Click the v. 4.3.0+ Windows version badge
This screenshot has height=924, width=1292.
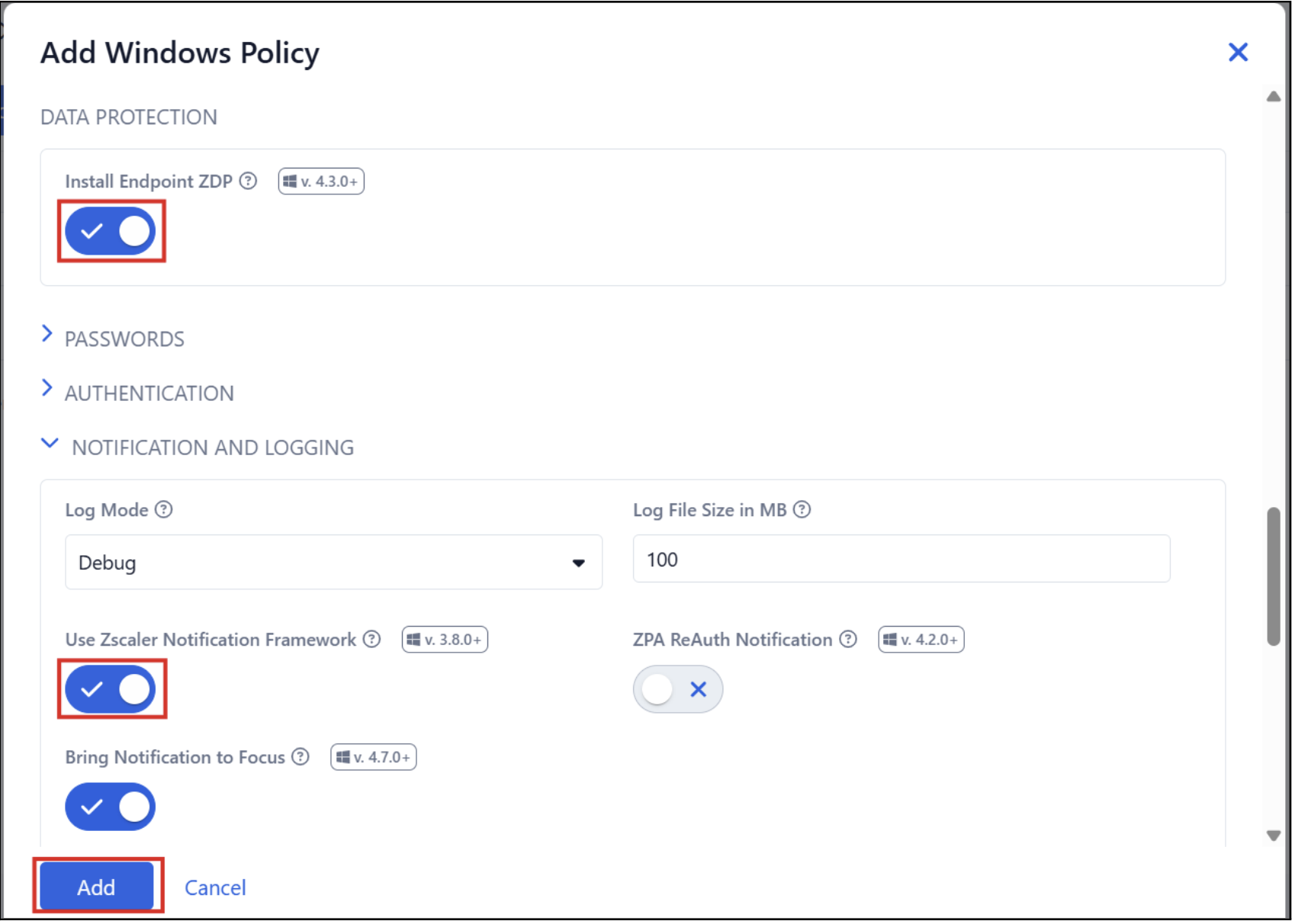[321, 181]
